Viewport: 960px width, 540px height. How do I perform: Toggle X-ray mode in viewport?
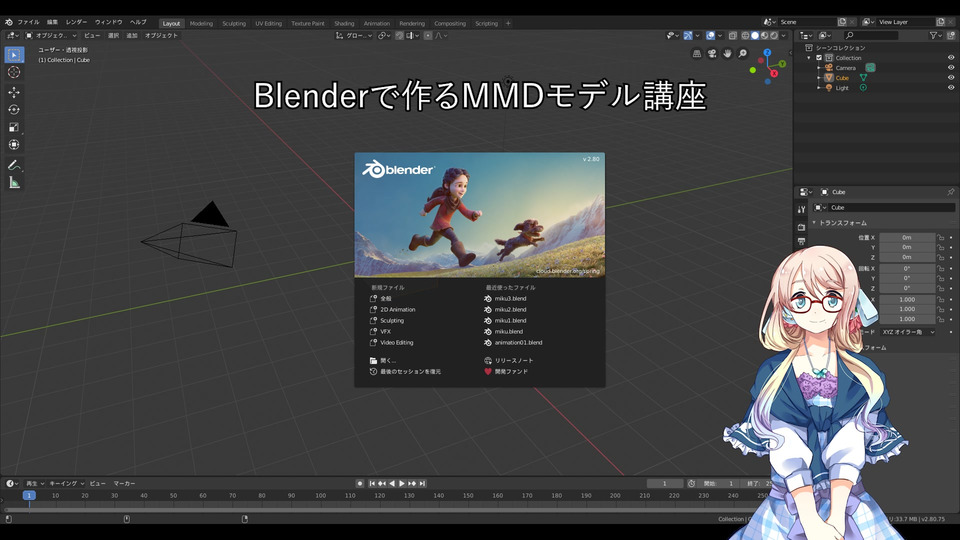tap(732, 36)
